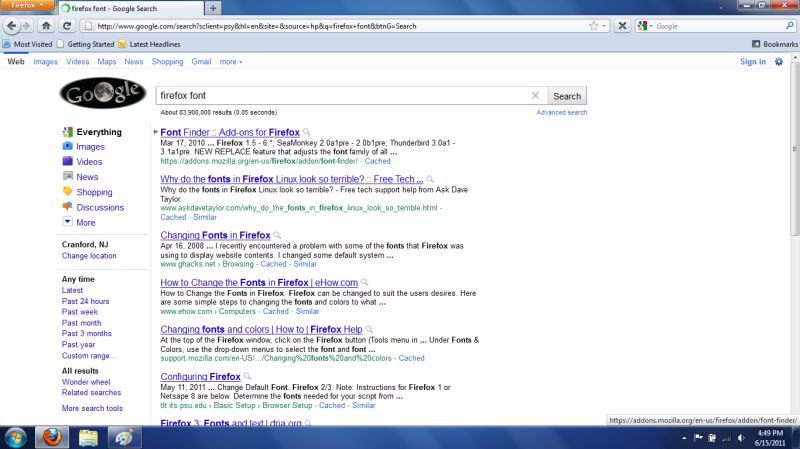
Task: Click the vertical scrollbar thumb
Action: click(794, 148)
